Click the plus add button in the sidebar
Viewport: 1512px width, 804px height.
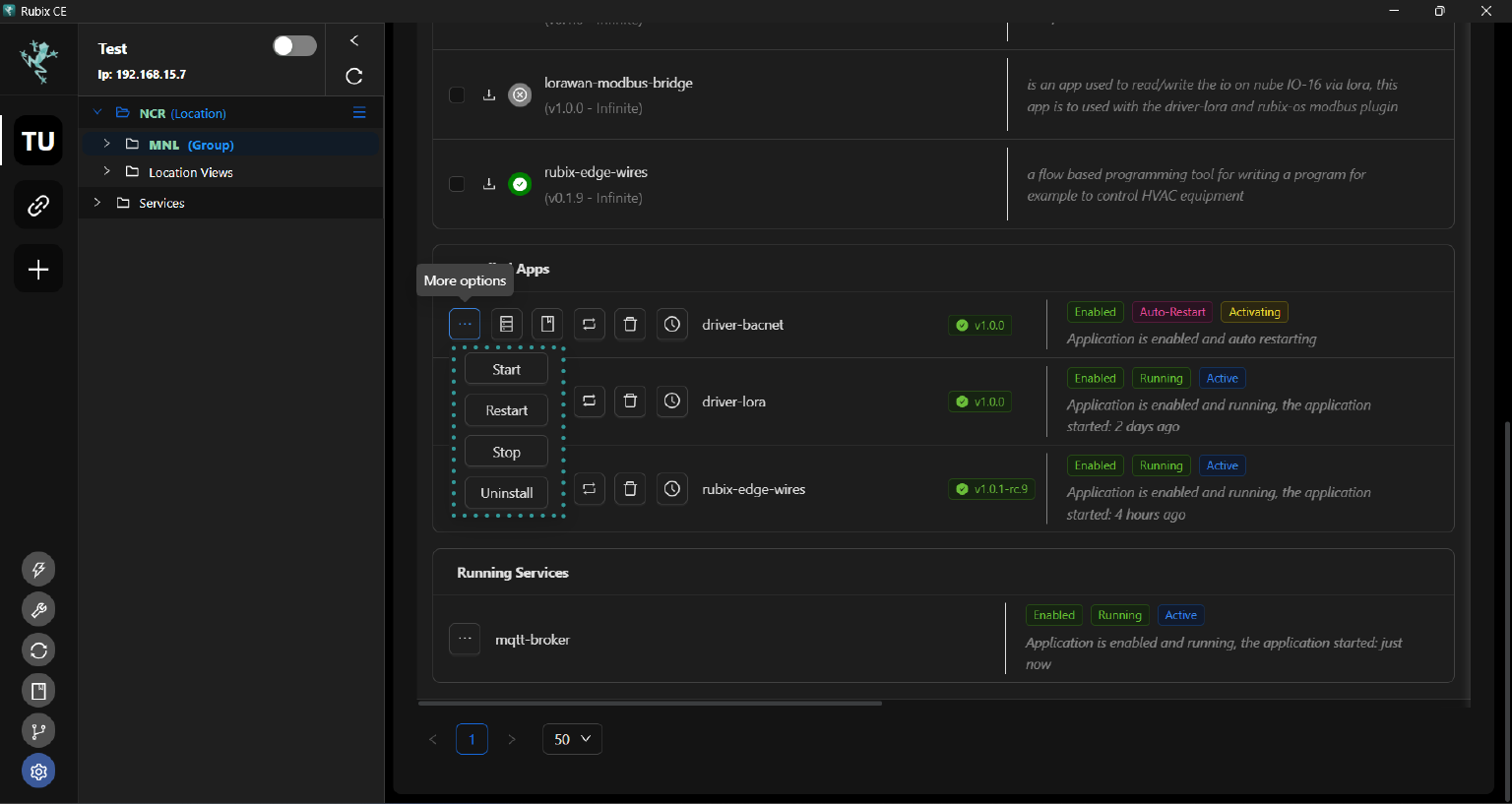pos(38,269)
